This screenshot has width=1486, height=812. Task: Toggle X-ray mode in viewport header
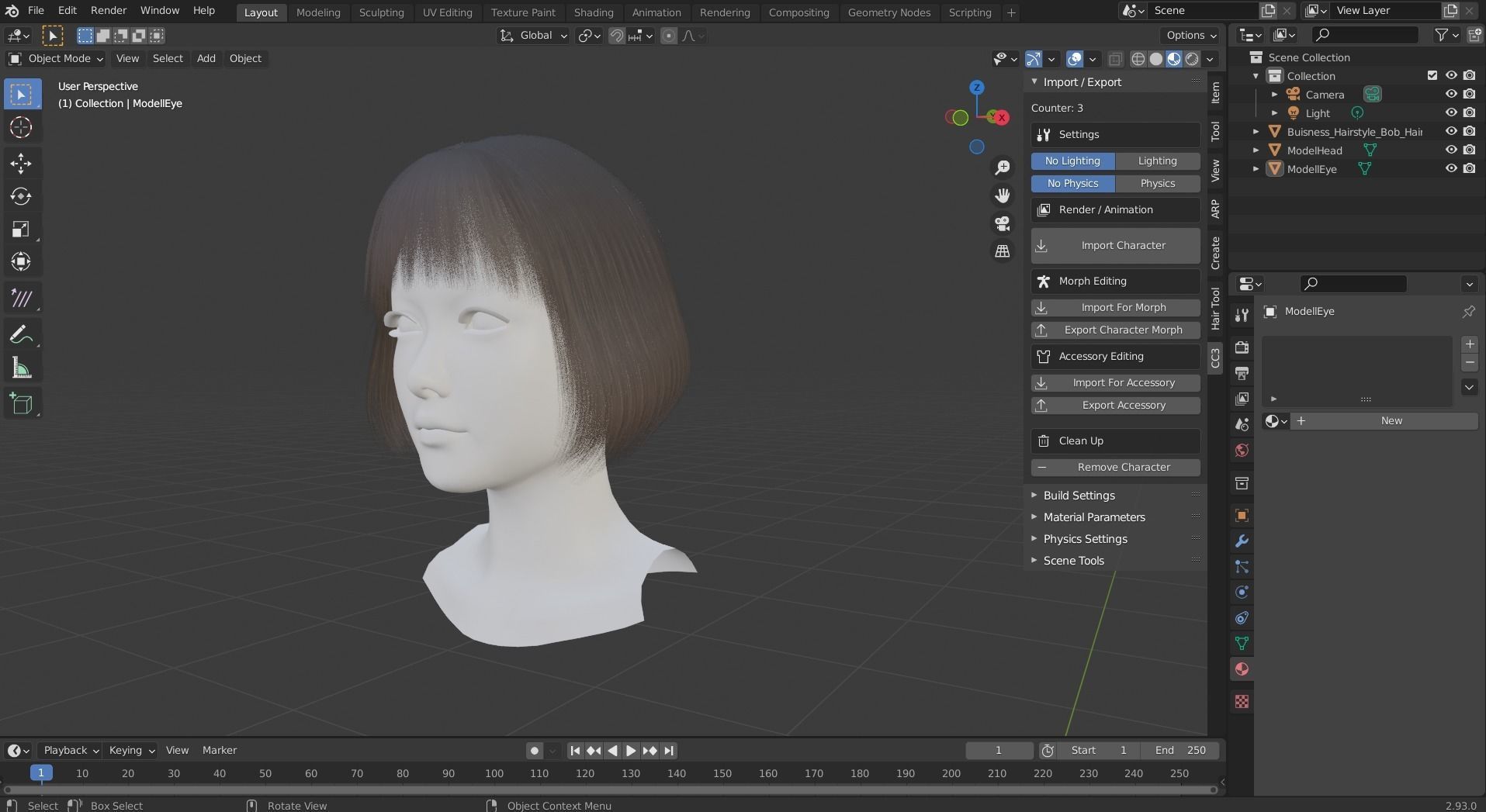[1115, 59]
